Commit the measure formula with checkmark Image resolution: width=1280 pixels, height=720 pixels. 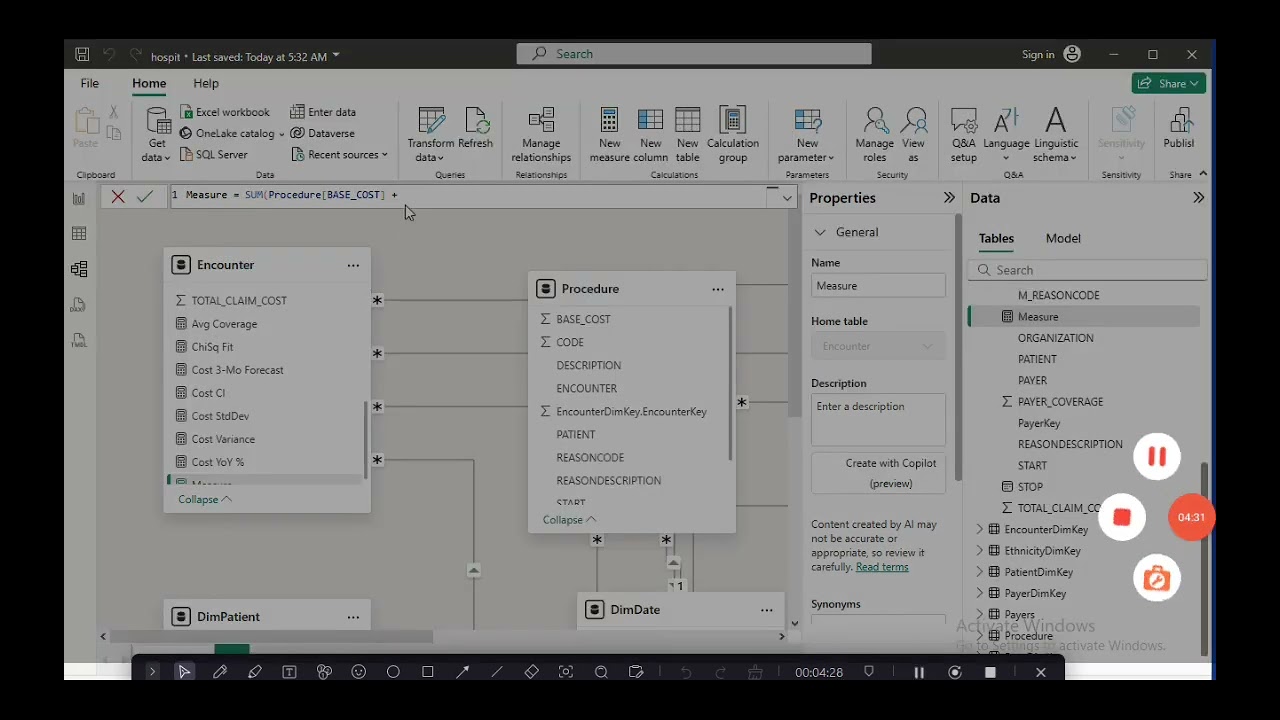click(145, 196)
